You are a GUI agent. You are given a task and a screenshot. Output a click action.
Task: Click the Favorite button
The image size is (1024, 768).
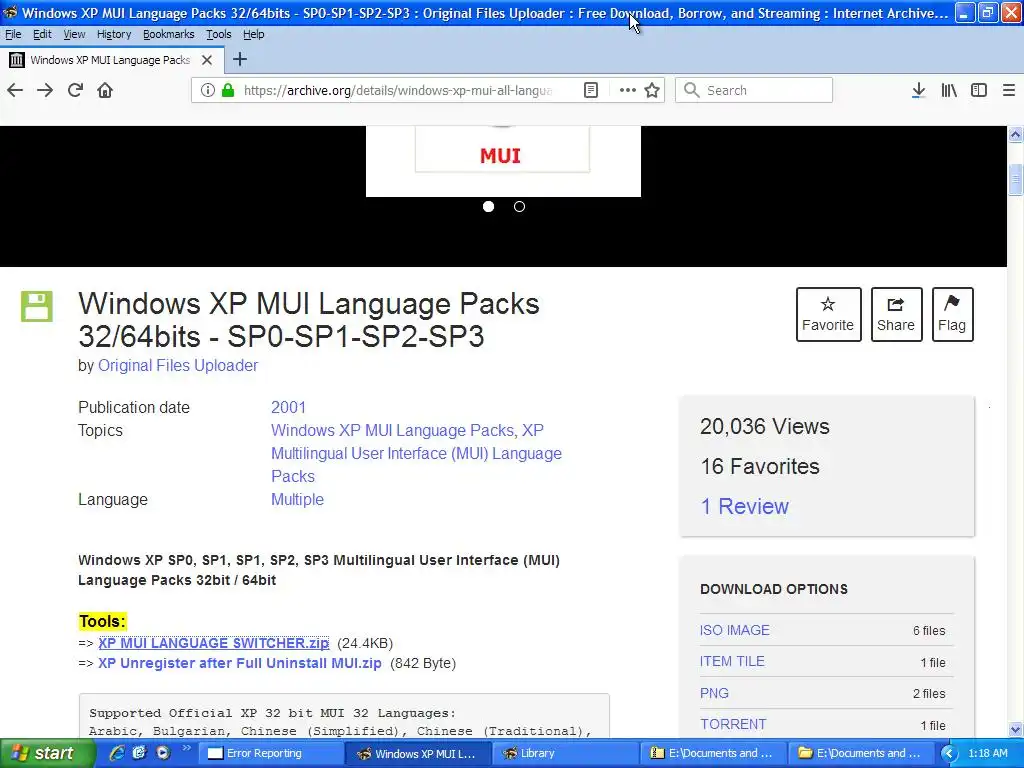828,314
